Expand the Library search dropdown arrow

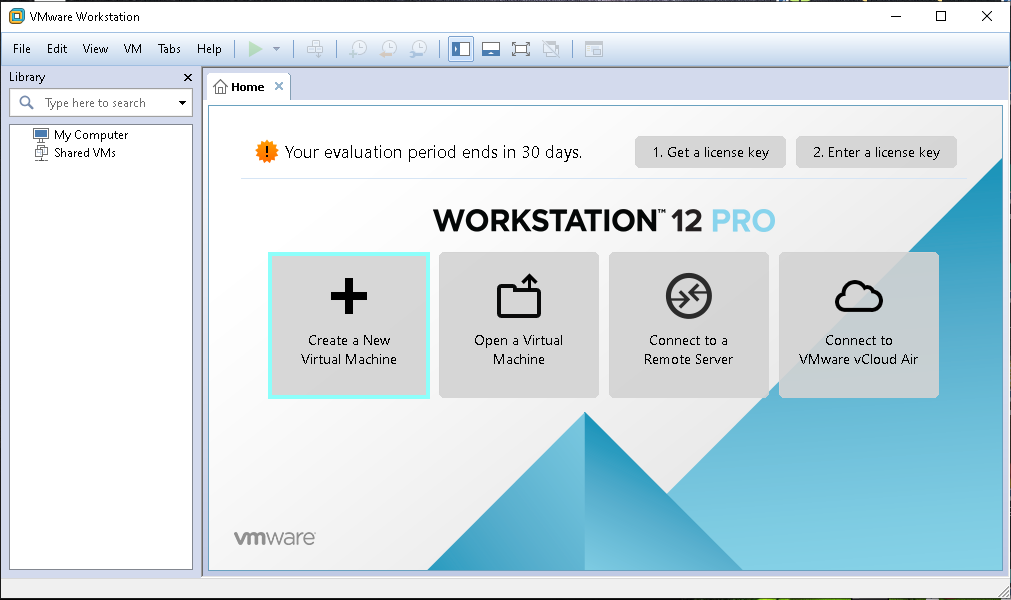182,103
